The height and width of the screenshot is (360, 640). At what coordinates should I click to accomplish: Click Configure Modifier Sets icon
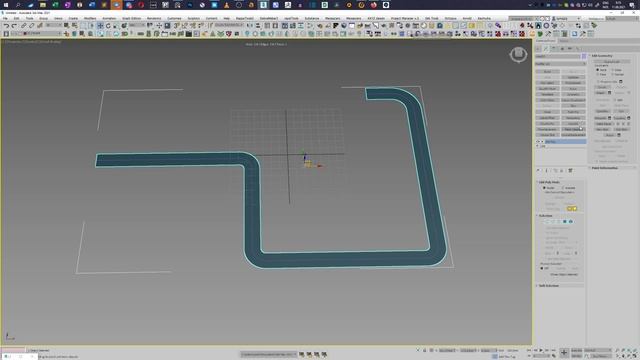[x=570, y=171]
